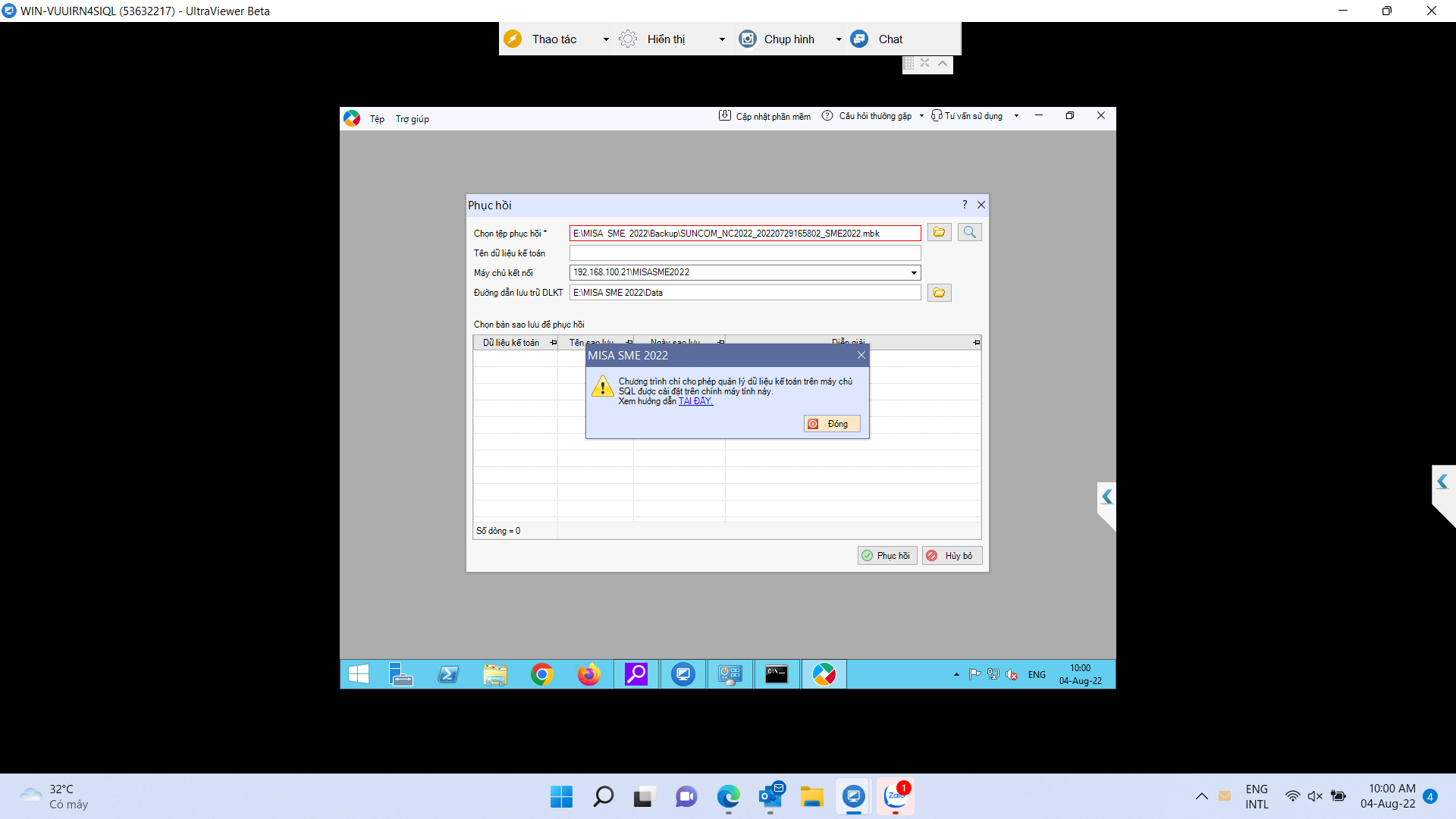Image resolution: width=1456 pixels, height=819 pixels.
Task: Open local Outlook taskbar icon
Action: [x=770, y=797]
